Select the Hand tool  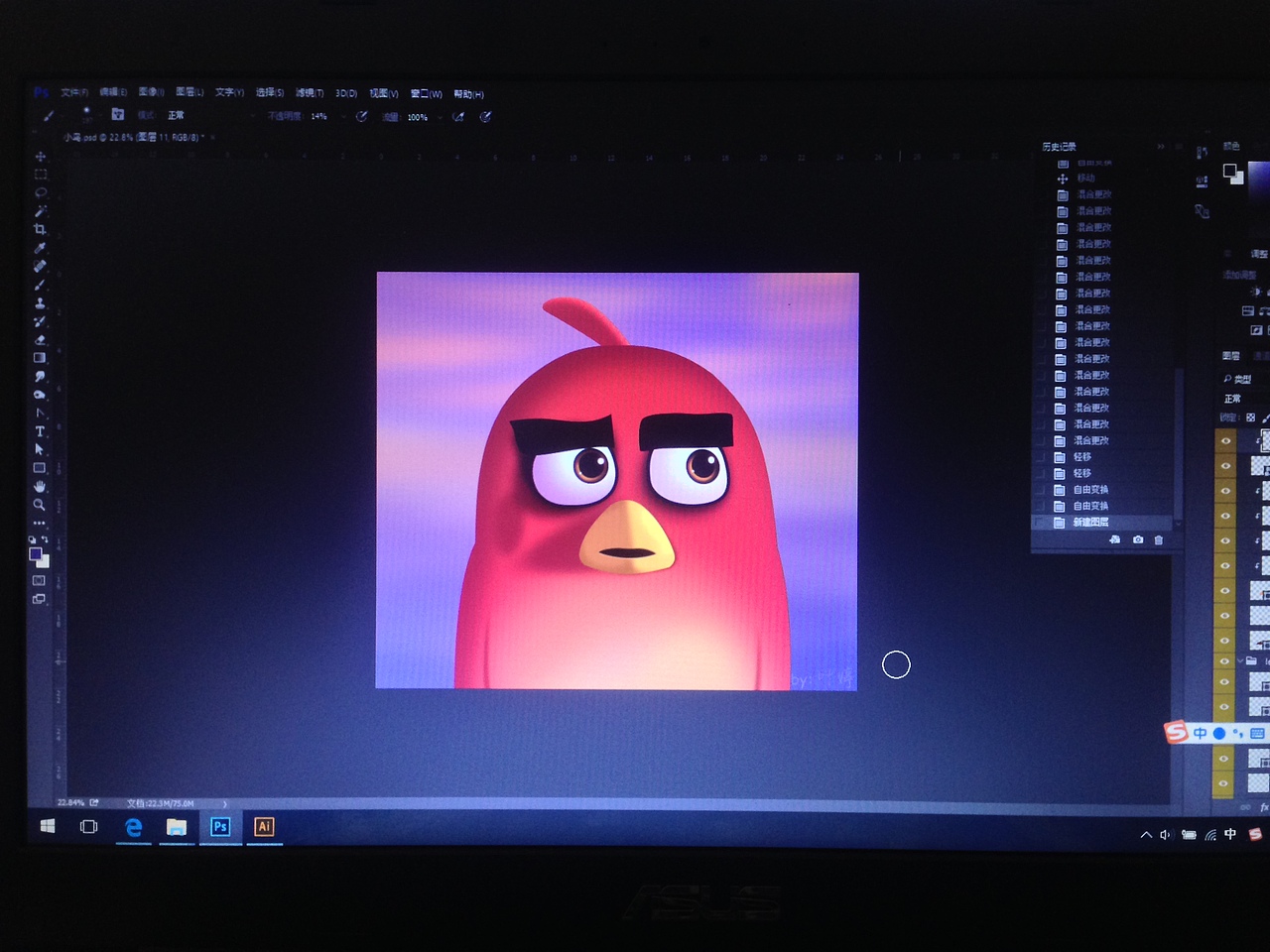tap(40, 486)
